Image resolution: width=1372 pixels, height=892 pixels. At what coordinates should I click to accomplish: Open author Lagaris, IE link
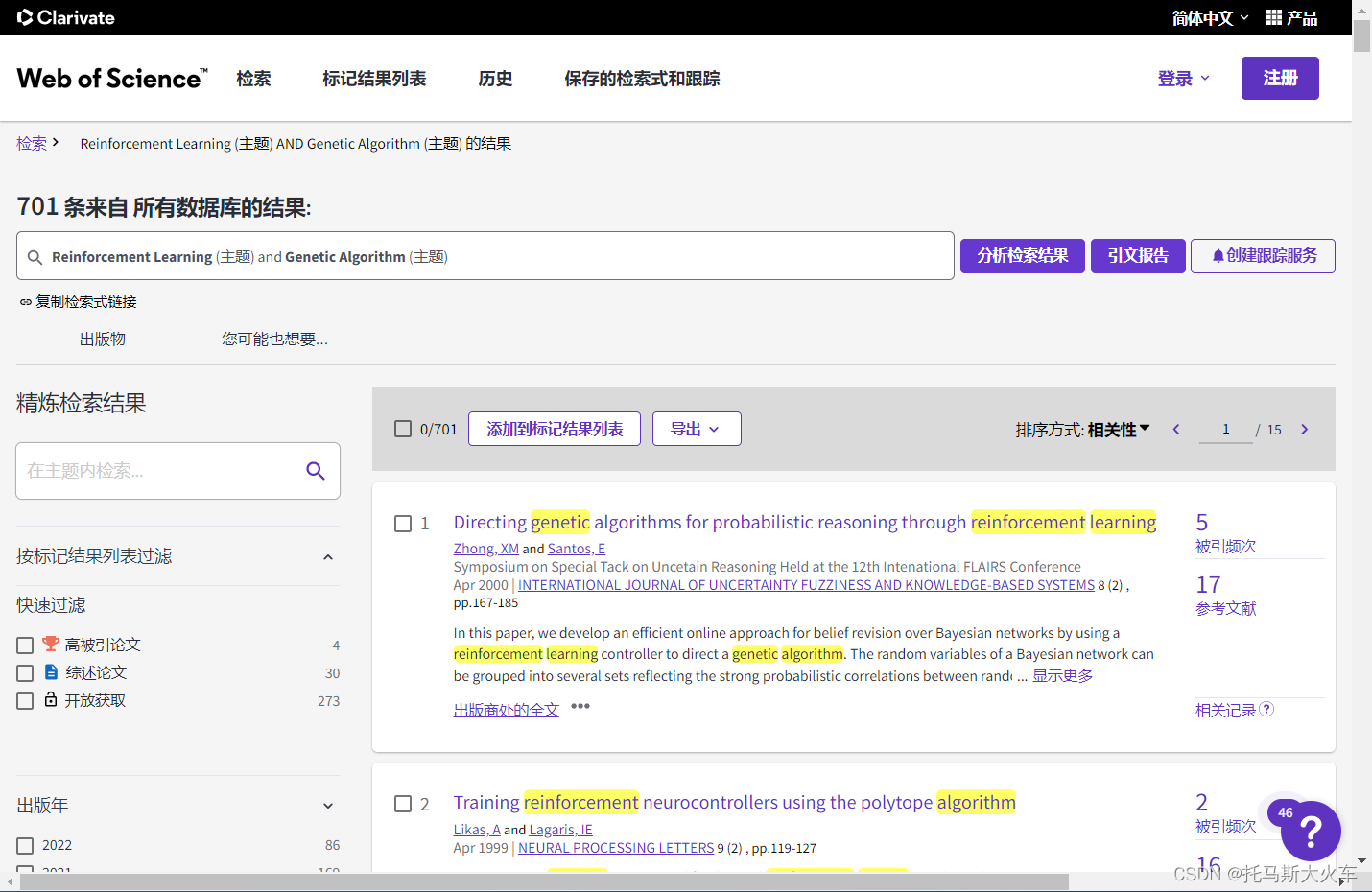(561, 830)
